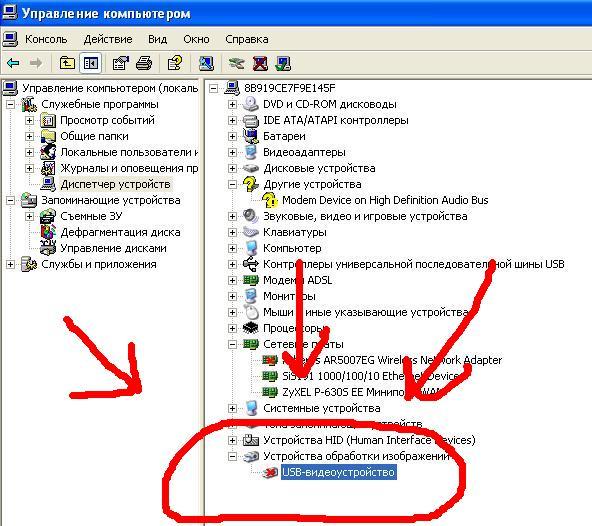Click the Back arrow toolbar icon

click(13, 63)
